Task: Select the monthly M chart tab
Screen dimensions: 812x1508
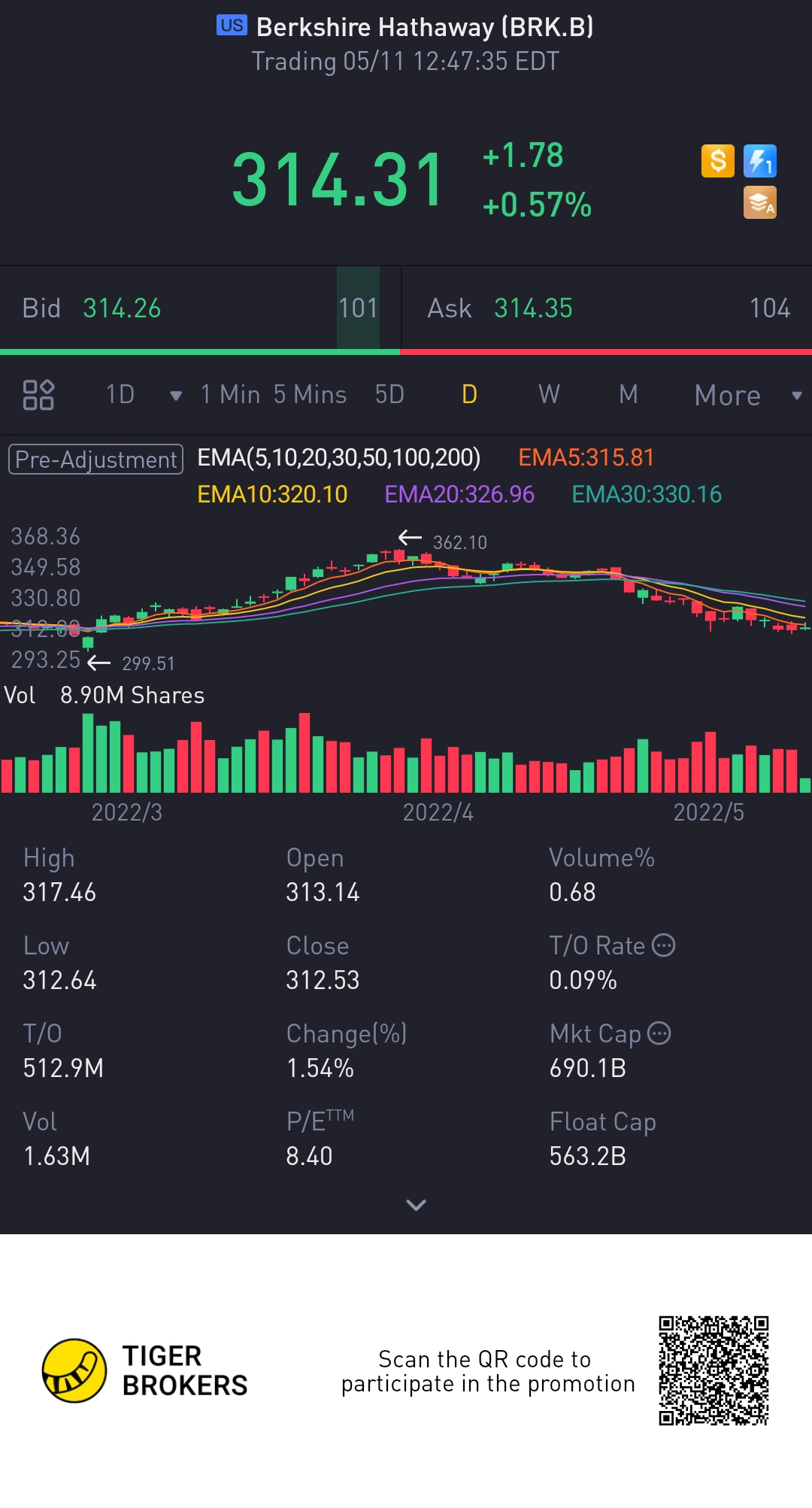Action: (x=629, y=394)
